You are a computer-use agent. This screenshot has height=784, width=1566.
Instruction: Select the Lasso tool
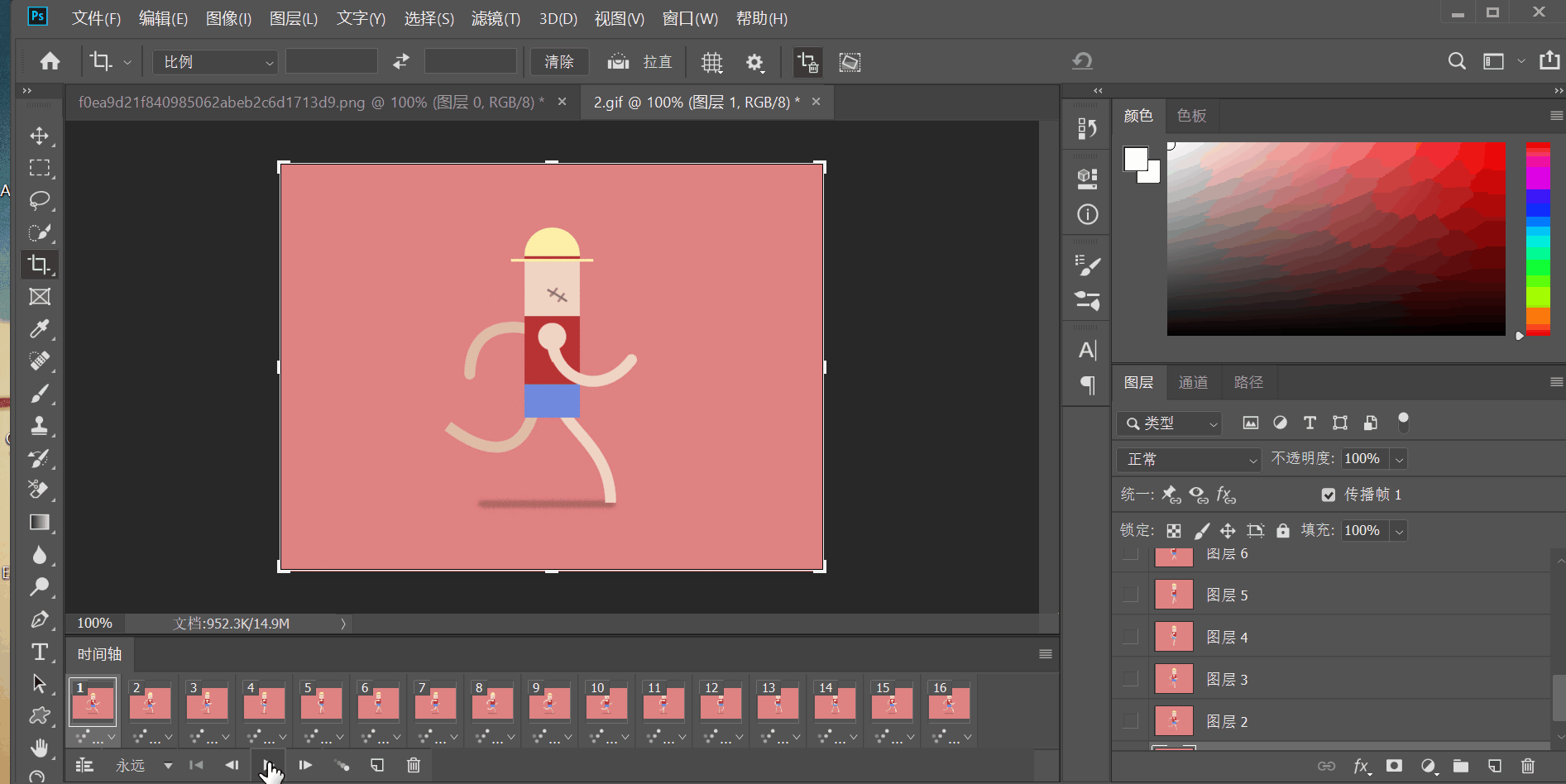(x=39, y=200)
